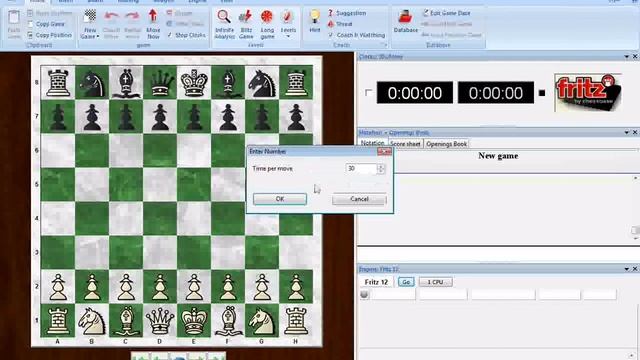
Task: Switch to the Score sheet tab
Action: click(x=405, y=144)
